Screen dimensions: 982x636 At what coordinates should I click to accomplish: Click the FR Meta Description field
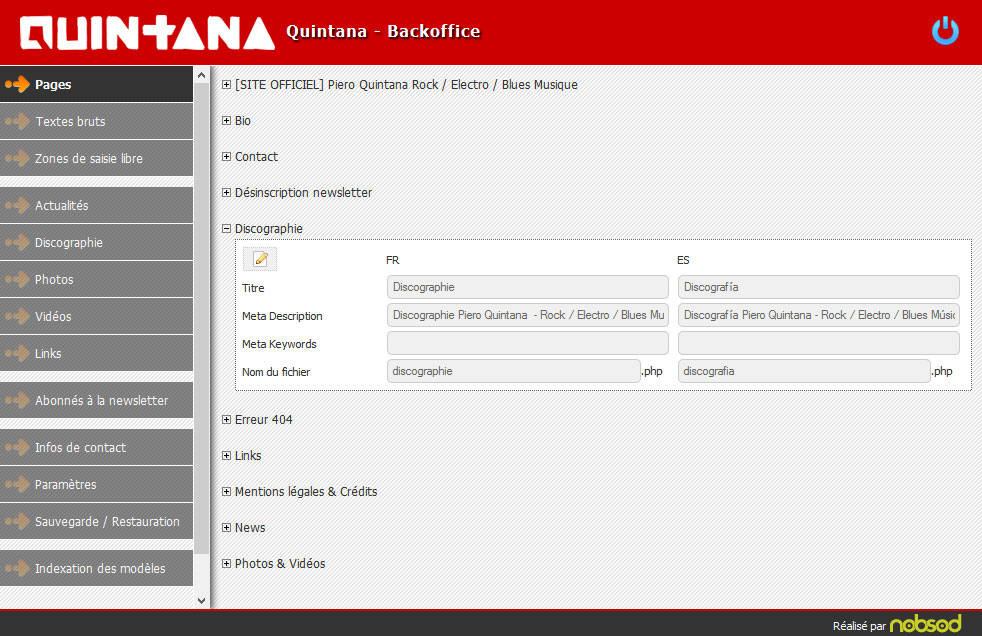(x=527, y=315)
